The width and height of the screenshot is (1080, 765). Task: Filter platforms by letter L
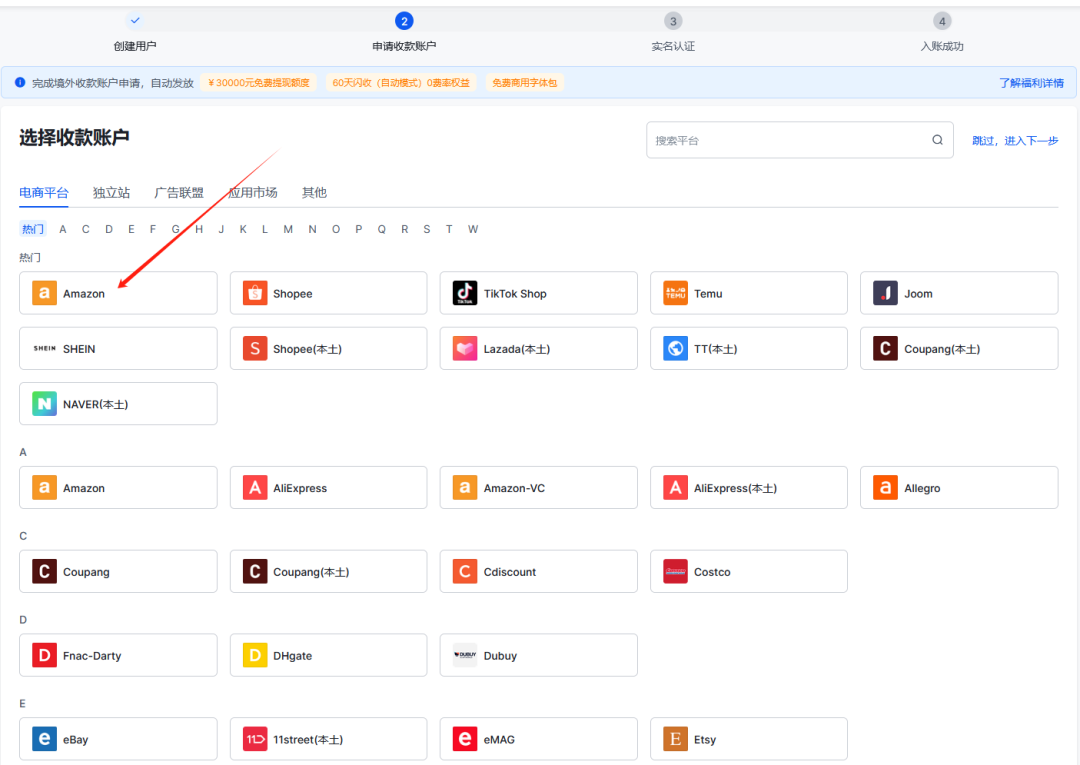click(264, 229)
